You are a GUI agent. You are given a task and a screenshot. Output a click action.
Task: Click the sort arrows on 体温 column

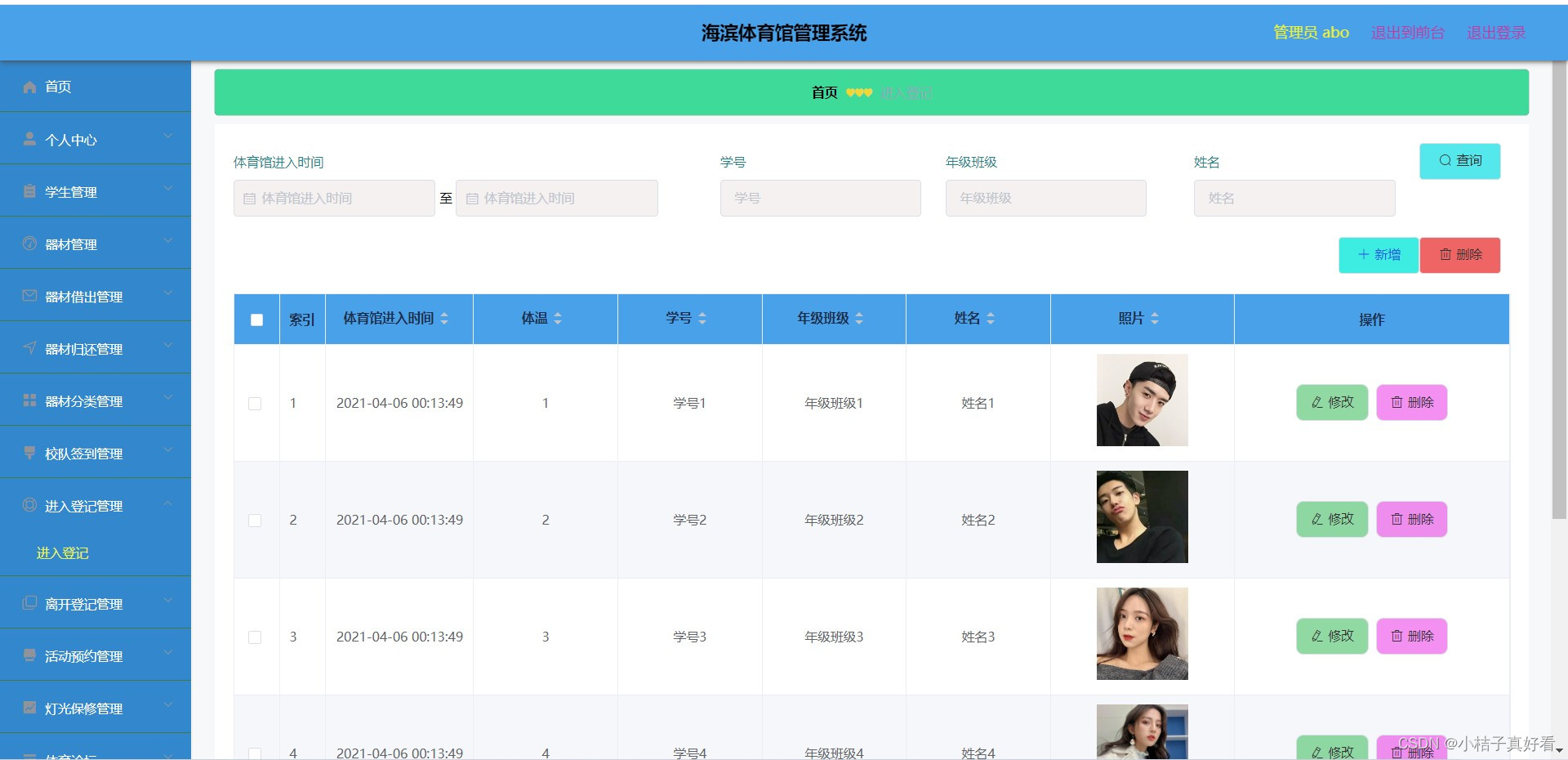pos(558,319)
